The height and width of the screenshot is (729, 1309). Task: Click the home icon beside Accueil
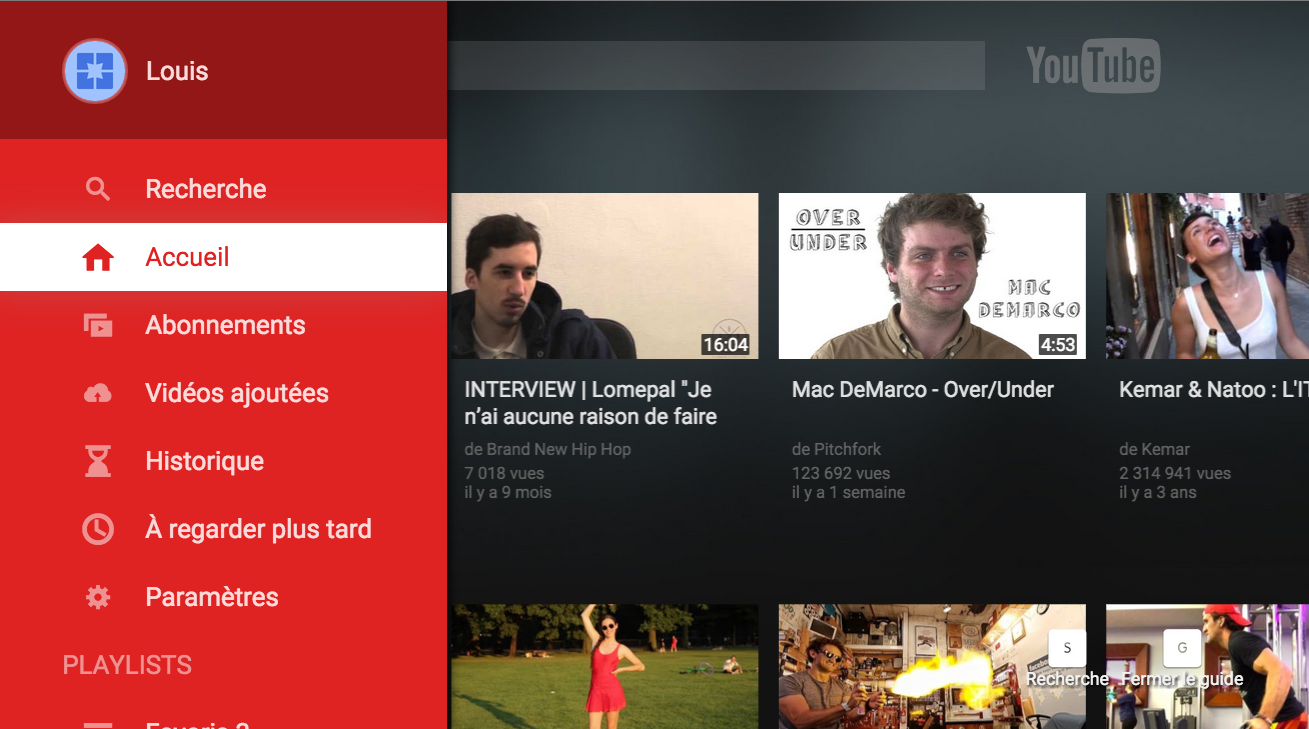click(x=98, y=258)
